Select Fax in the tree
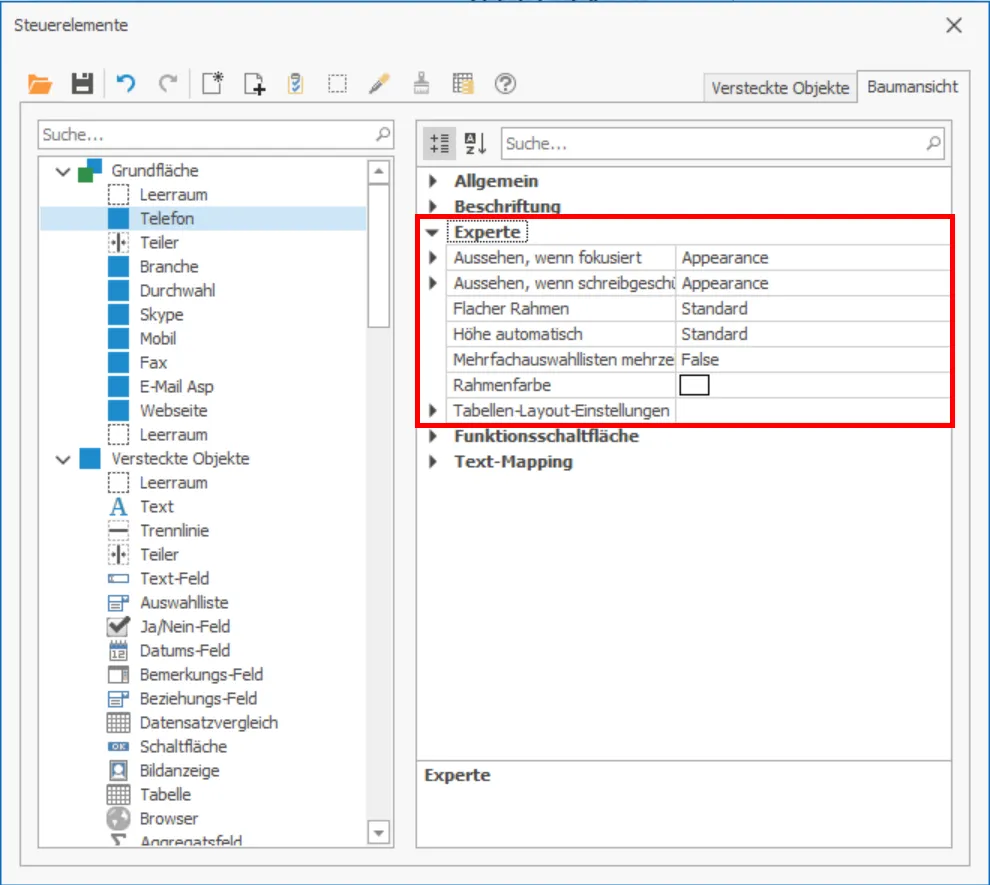990x885 pixels. tap(153, 362)
